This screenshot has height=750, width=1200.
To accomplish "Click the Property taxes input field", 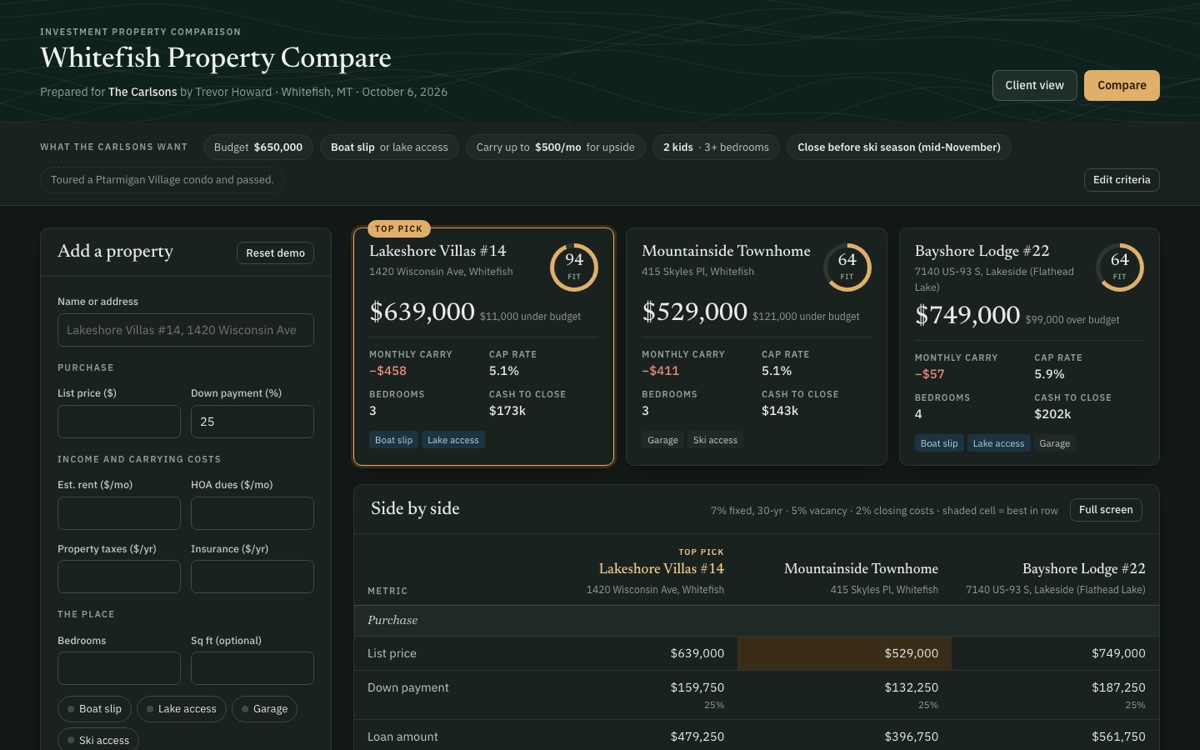I will pyautogui.click(x=119, y=577).
